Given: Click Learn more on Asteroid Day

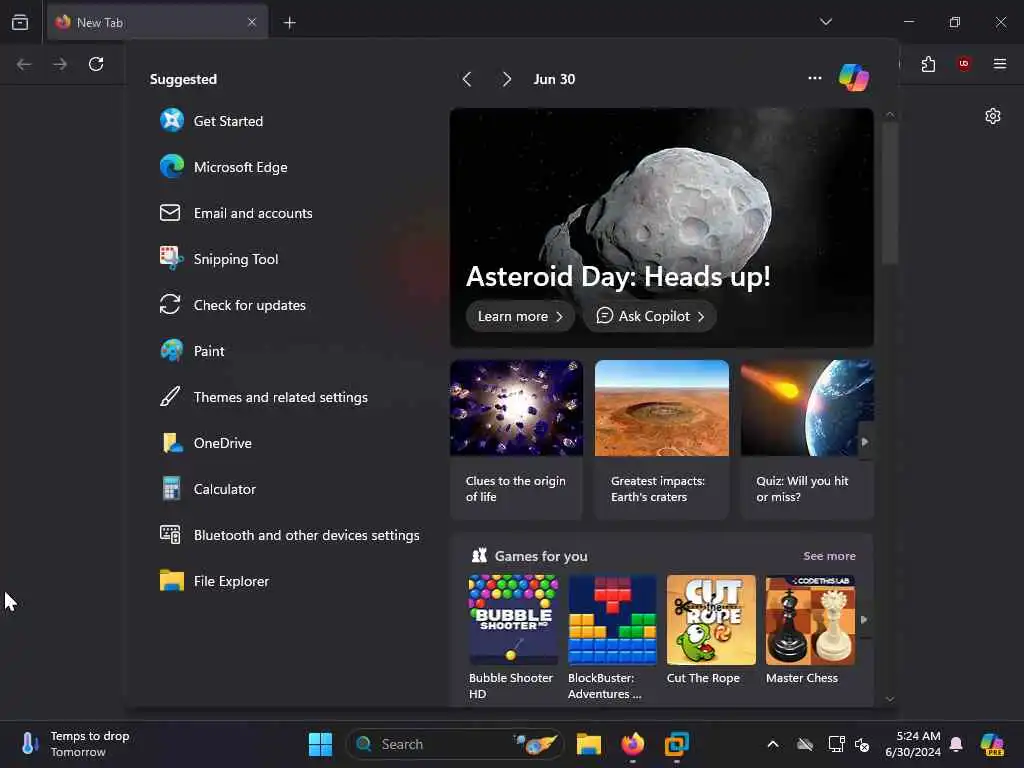Looking at the screenshot, I should [520, 316].
